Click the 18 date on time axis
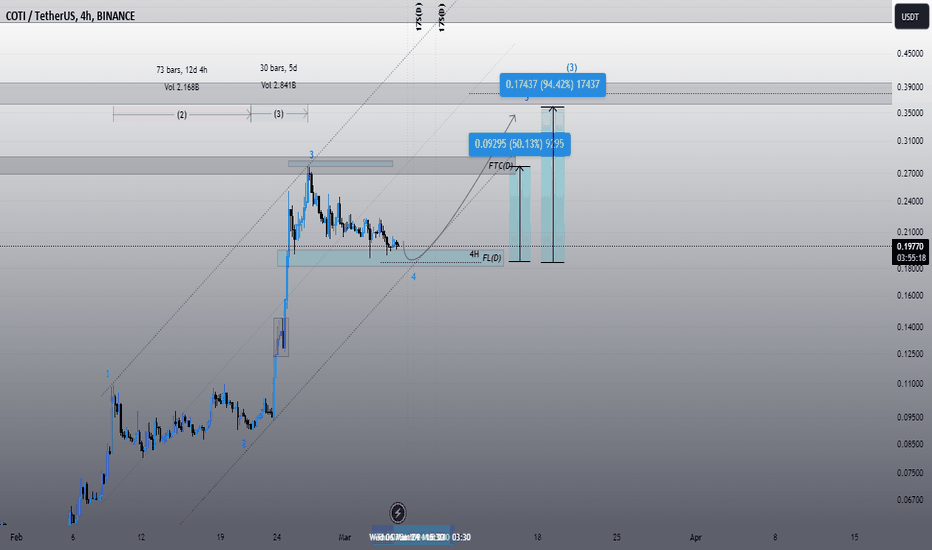This screenshot has height=550, width=932. pos(537,537)
